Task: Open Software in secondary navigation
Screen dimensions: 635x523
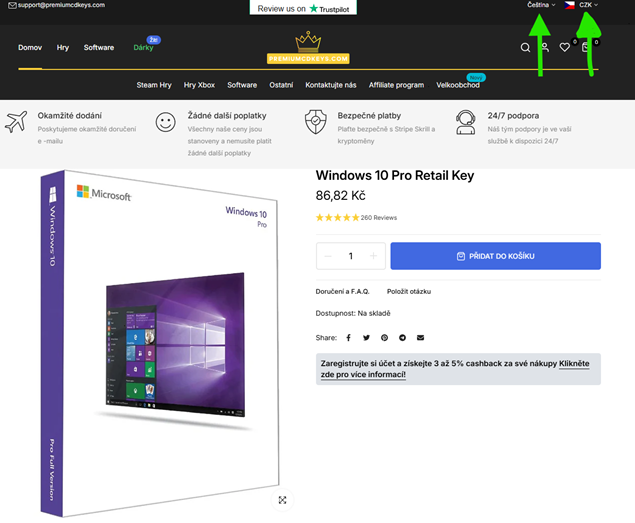Action: point(242,85)
